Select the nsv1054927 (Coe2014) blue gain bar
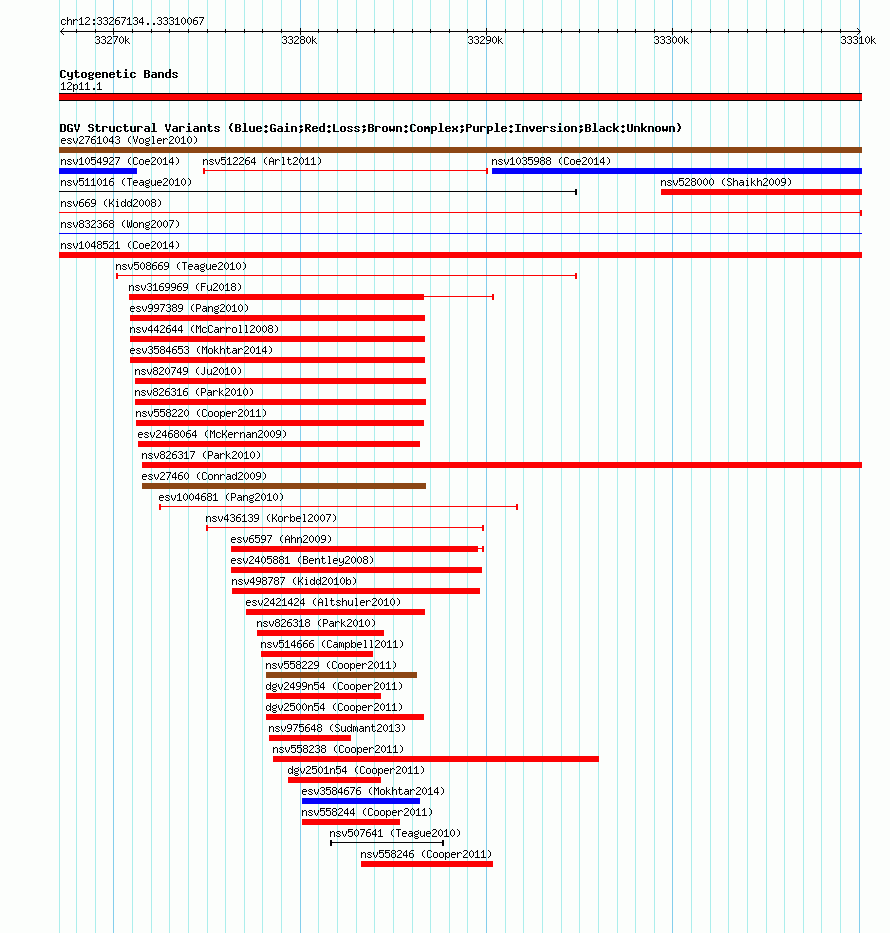This screenshot has width=890, height=933. click(98, 171)
